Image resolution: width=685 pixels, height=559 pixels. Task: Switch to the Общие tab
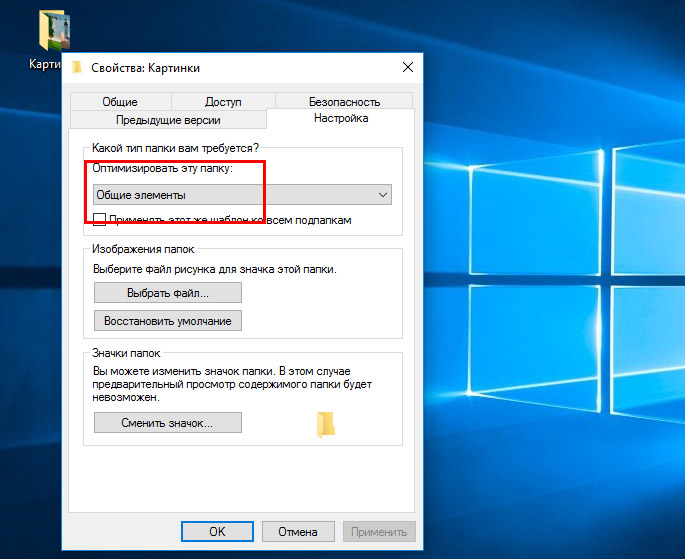tap(120, 102)
